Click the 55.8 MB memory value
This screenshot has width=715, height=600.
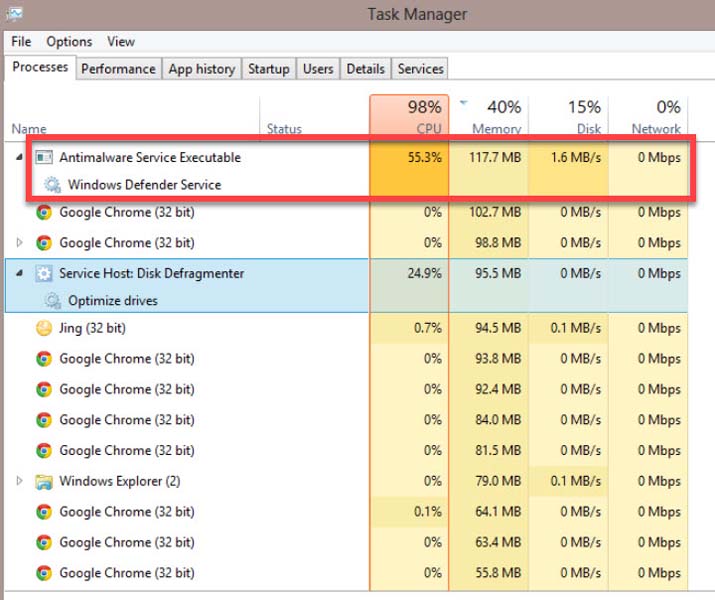coord(498,573)
